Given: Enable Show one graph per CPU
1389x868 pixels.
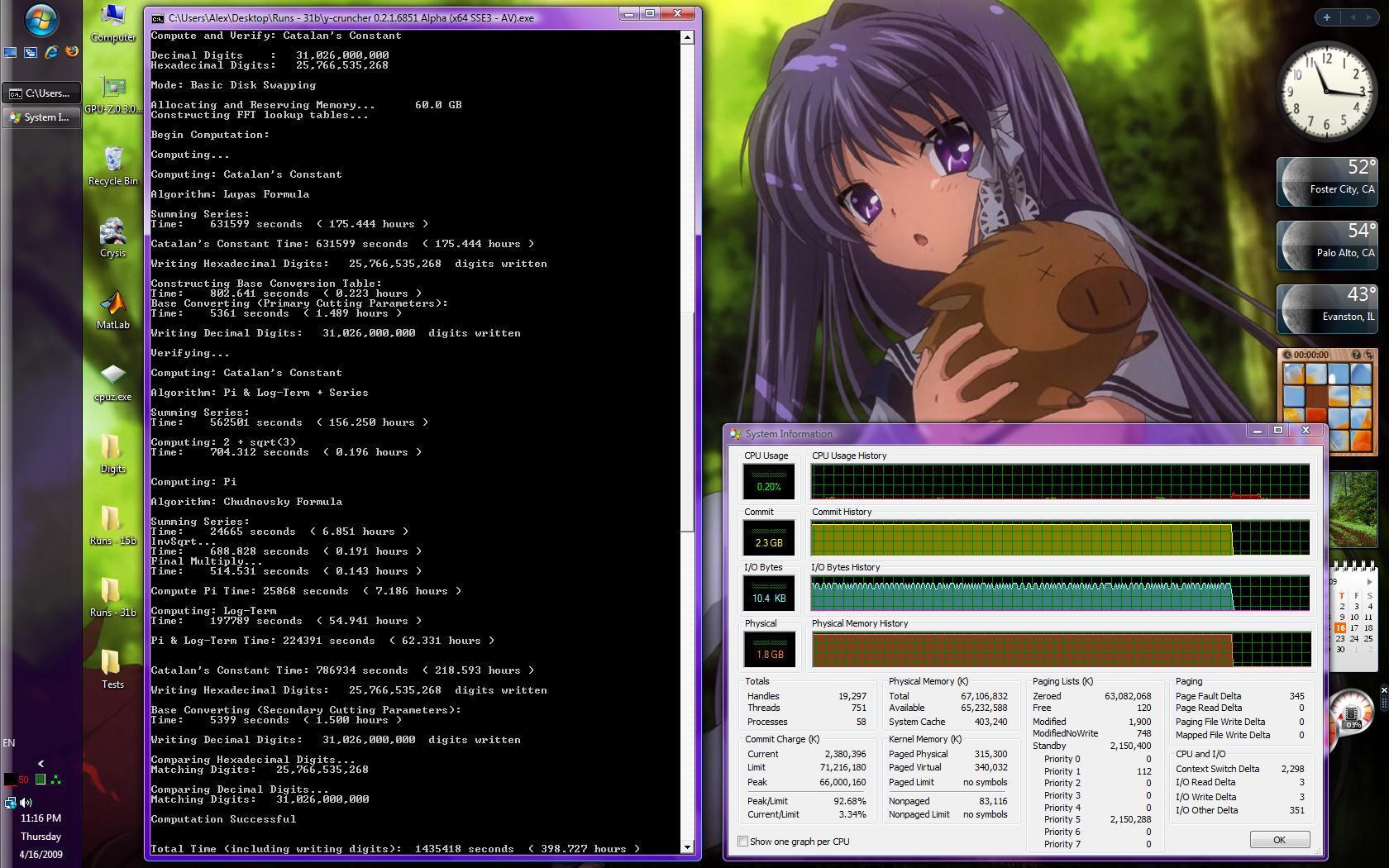Looking at the screenshot, I should (743, 842).
